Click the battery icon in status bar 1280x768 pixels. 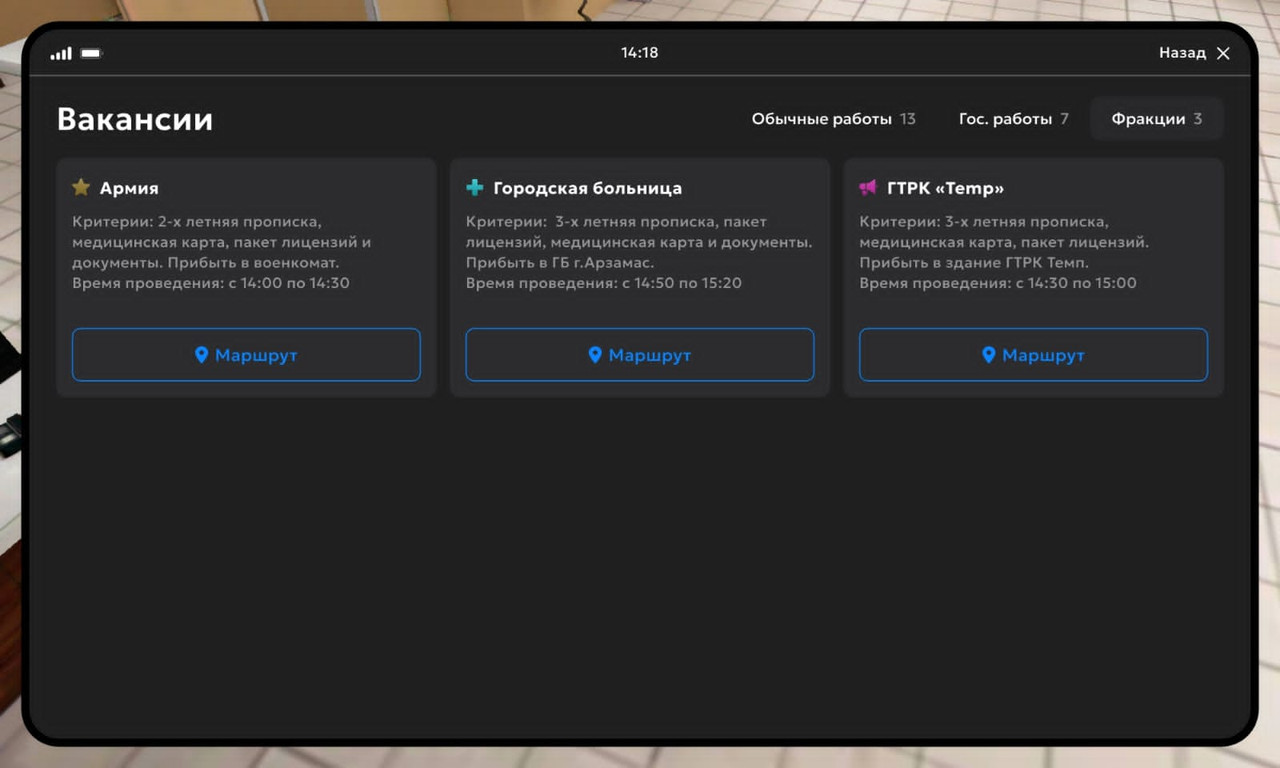(x=91, y=53)
